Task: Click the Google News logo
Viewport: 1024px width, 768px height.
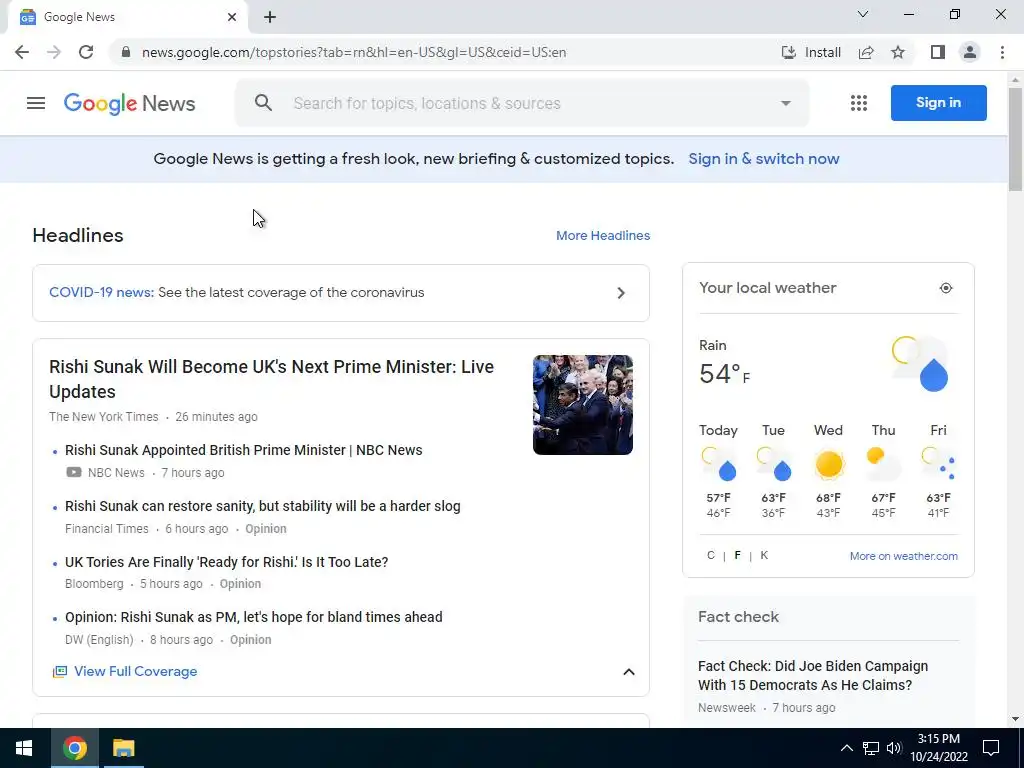Action: 129,103
